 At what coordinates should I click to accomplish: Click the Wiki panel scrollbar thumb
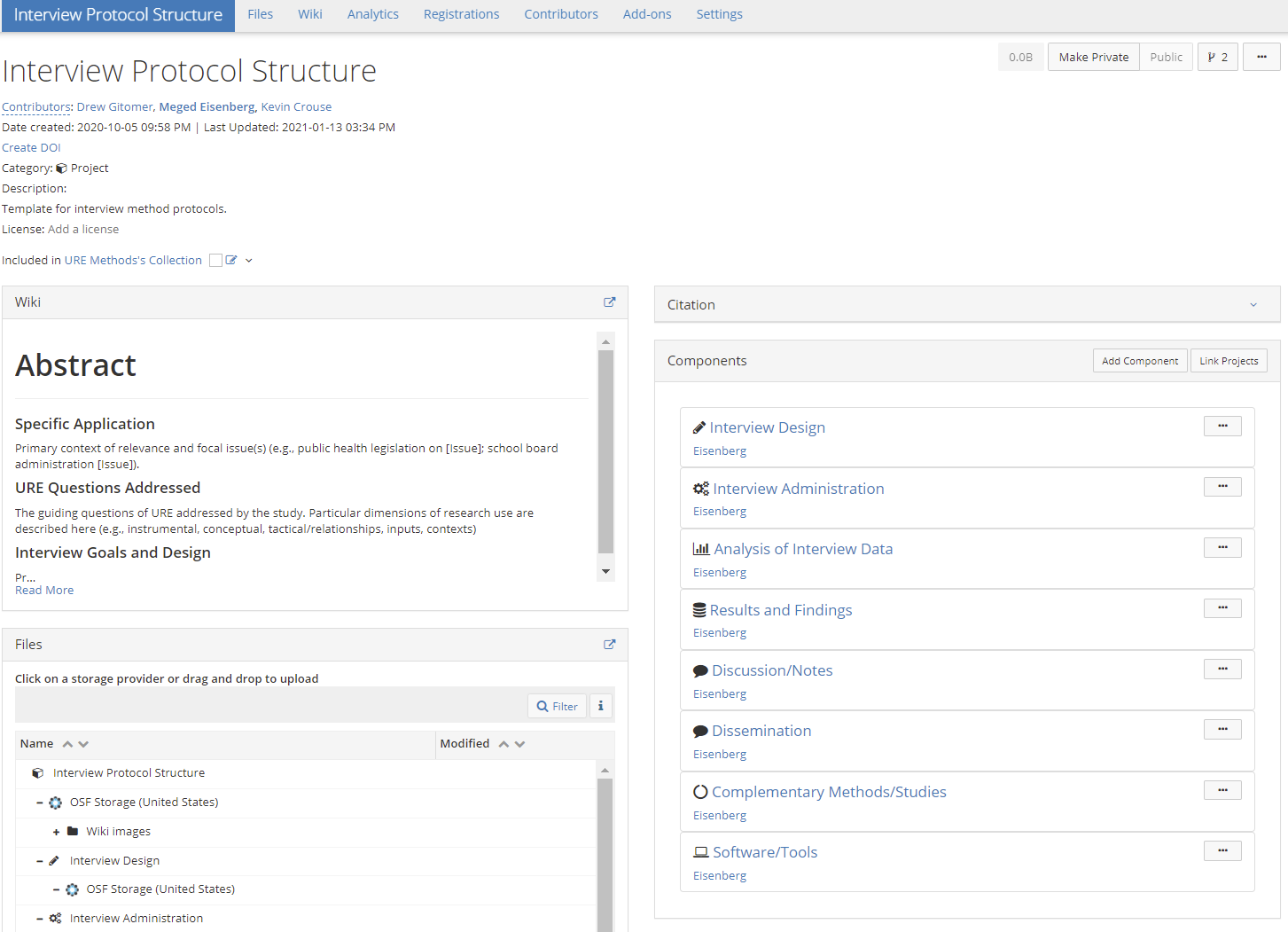[606, 451]
